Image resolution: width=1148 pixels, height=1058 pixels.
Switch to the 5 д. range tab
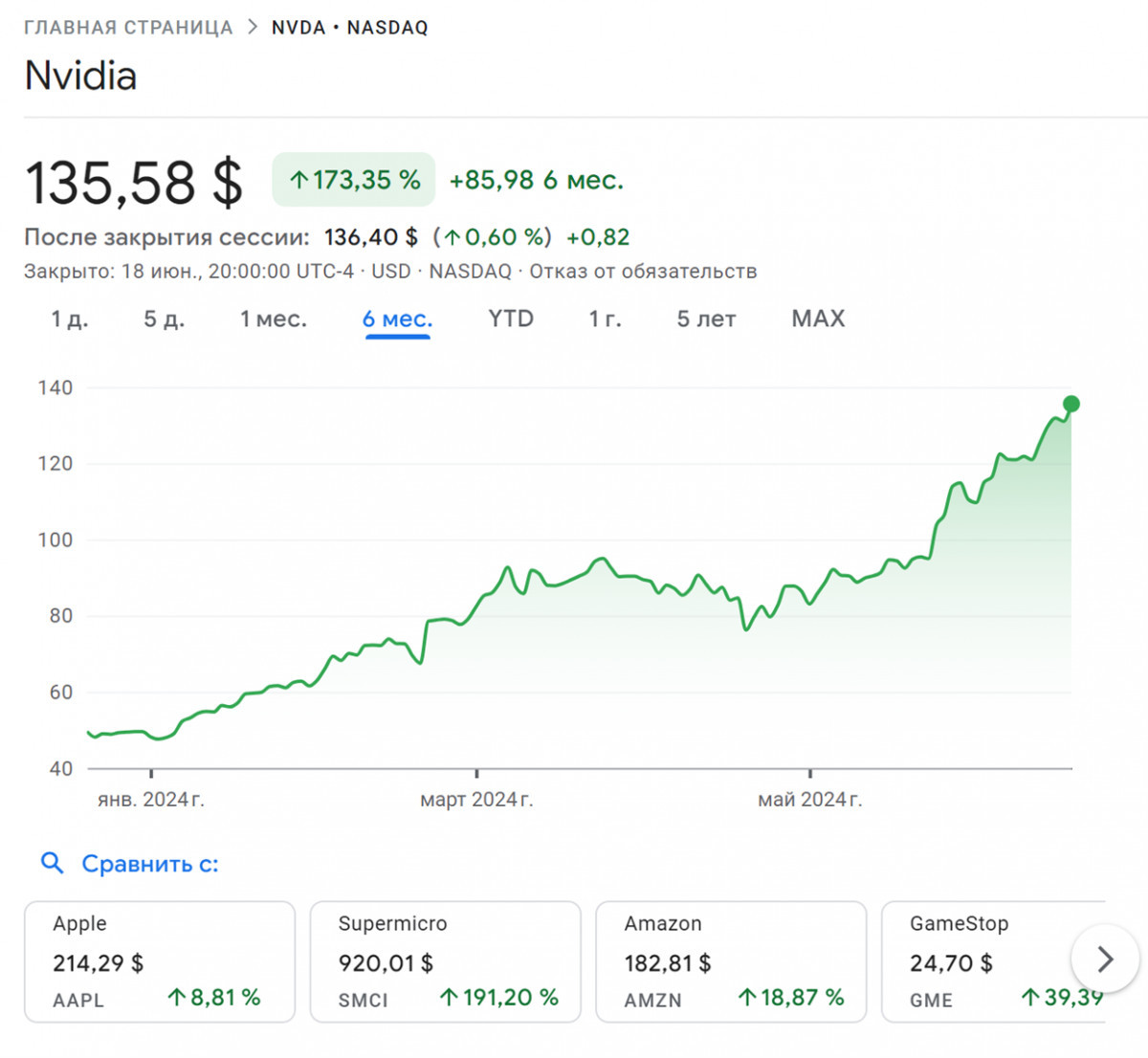click(x=164, y=320)
